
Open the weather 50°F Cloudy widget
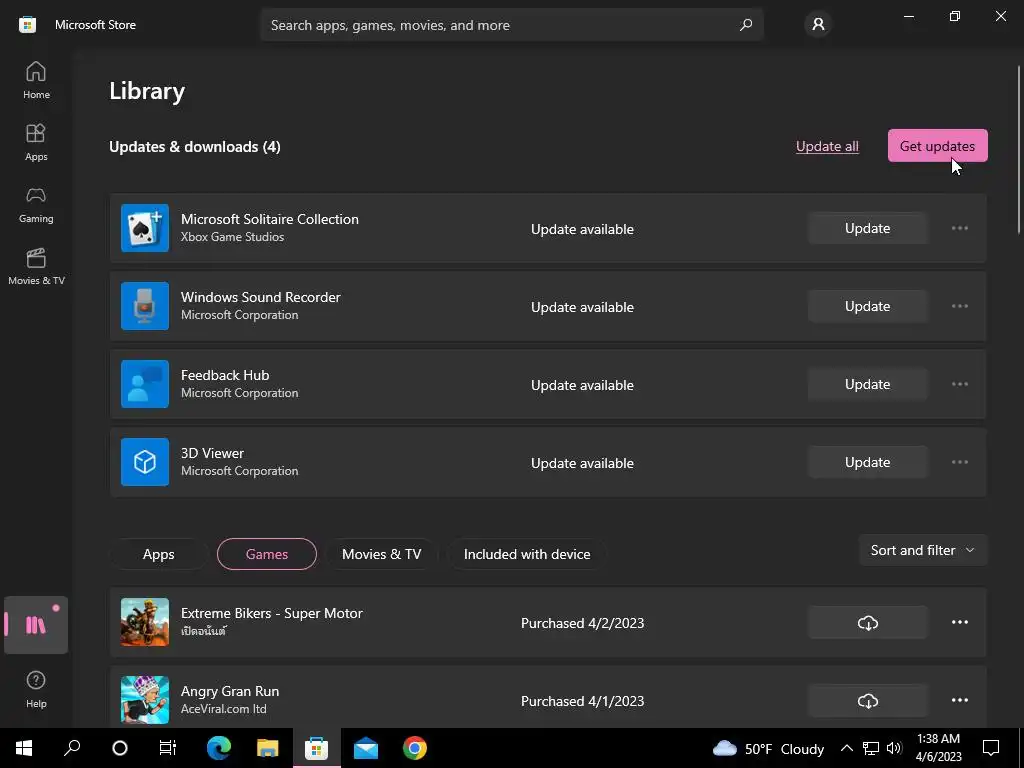[768, 748]
